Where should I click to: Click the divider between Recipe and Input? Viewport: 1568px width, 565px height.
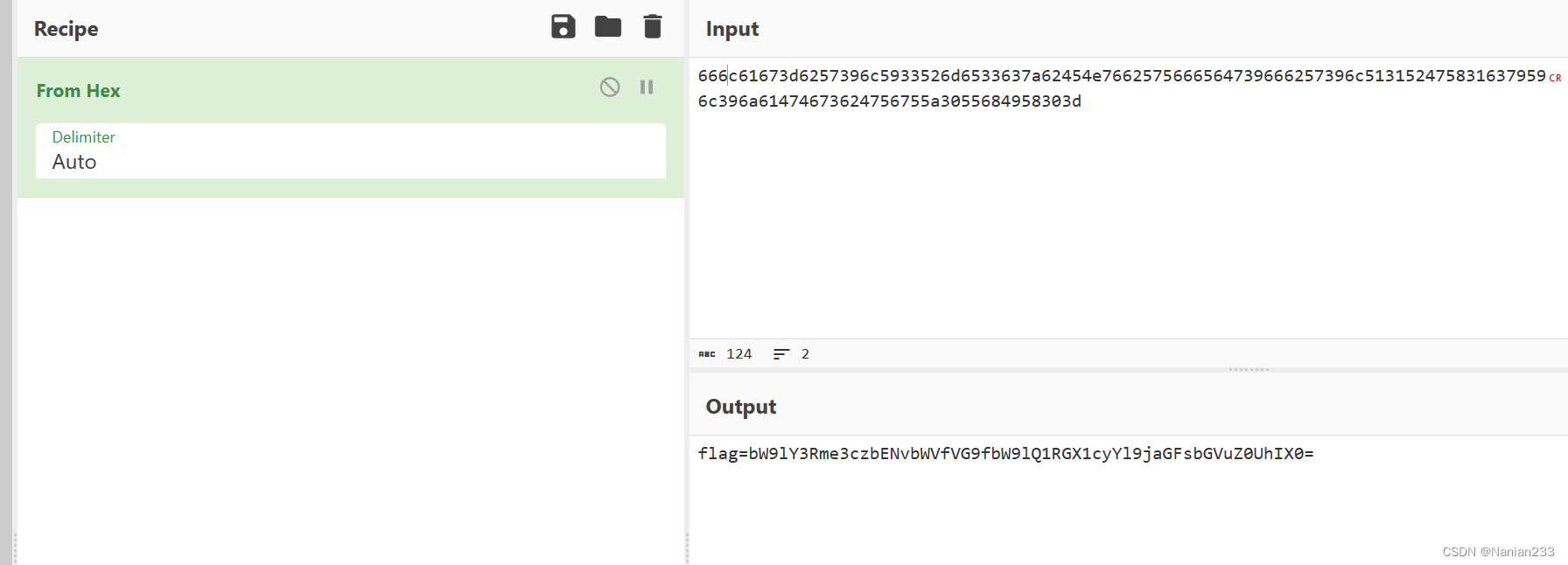pos(687,282)
